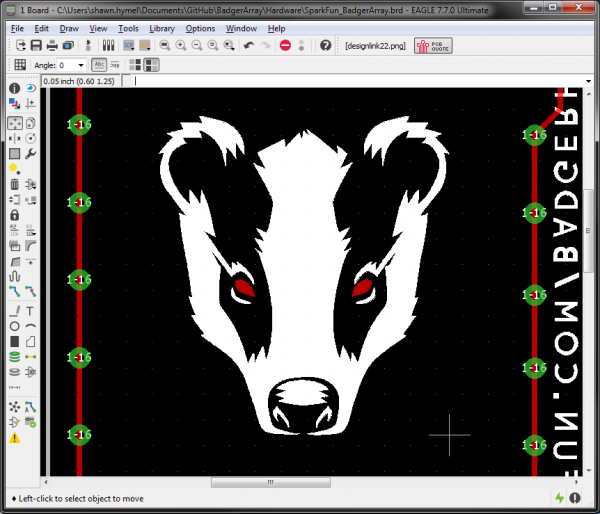Screen dimensions: 600x514
Task: Select the Move tool
Action: click(15, 123)
